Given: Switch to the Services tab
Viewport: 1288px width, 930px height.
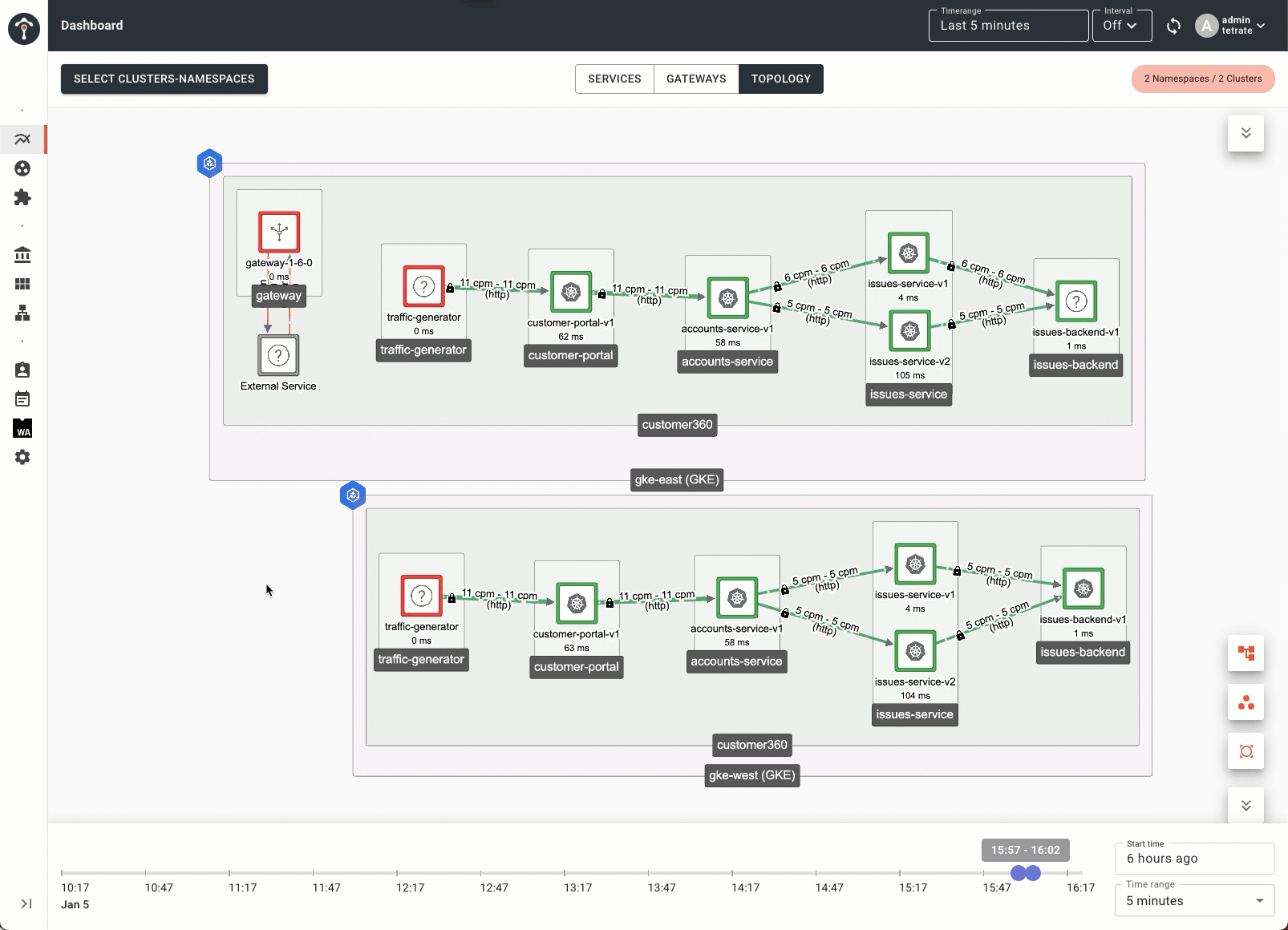Looking at the screenshot, I should pyautogui.click(x=614, y=79).
